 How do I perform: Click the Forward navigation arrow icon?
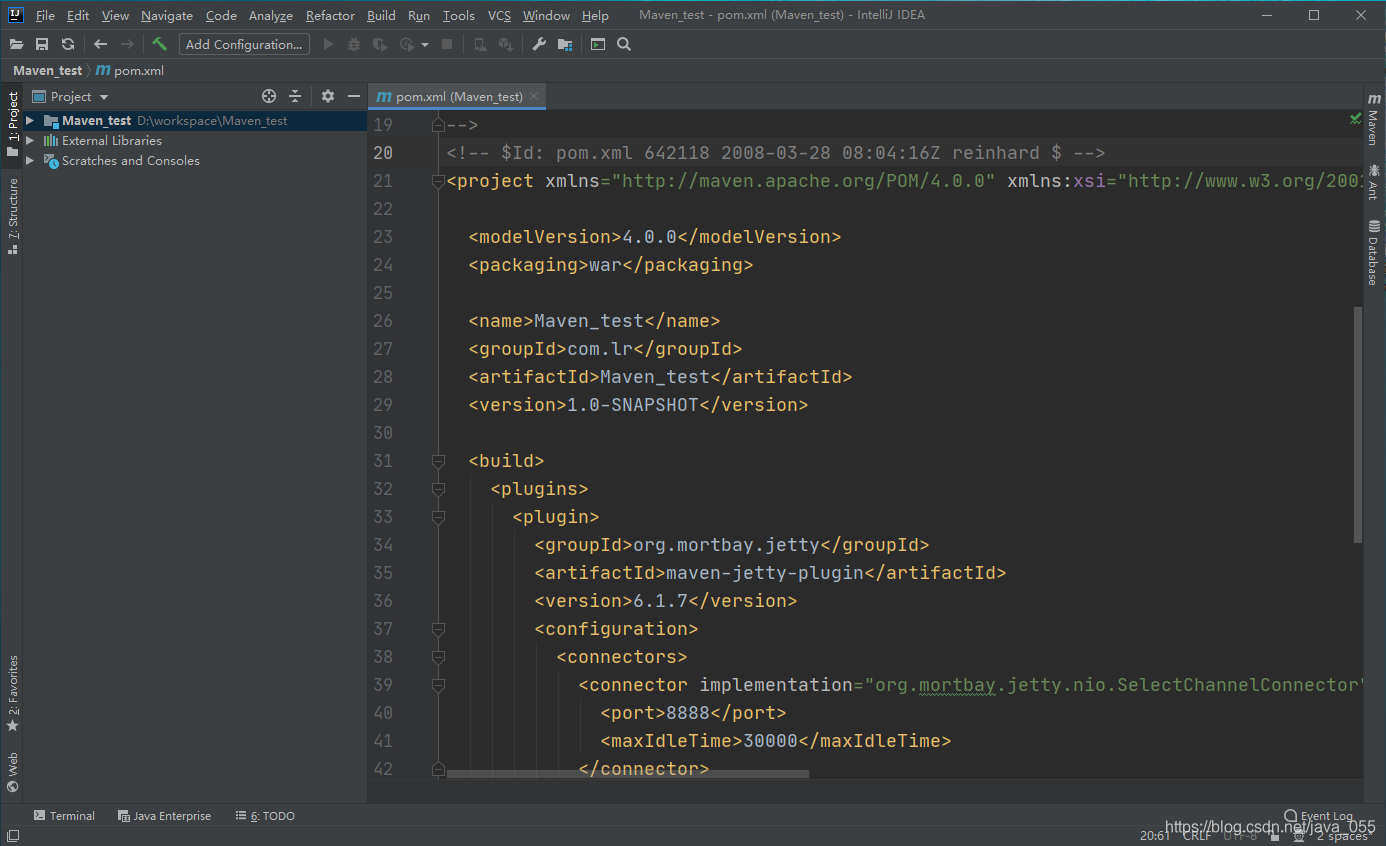point(127,44)
